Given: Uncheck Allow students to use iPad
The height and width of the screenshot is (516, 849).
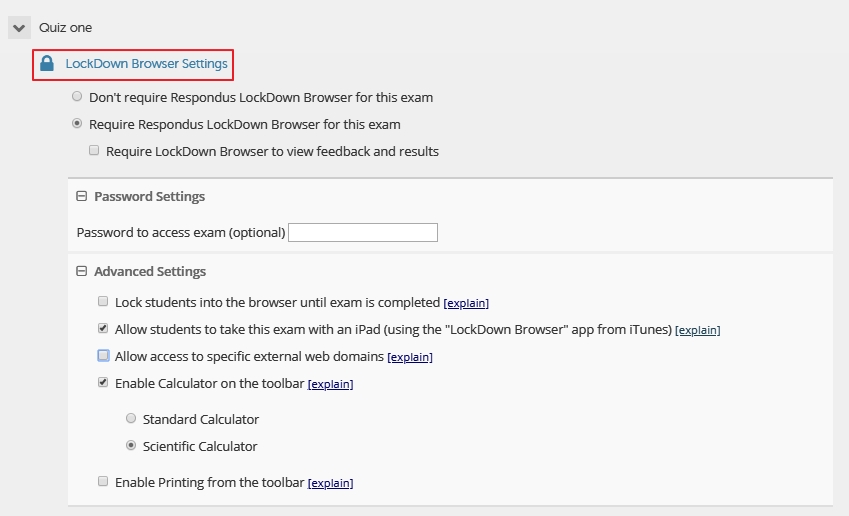Looking at the screenshot, I should [x=103, y=328].
